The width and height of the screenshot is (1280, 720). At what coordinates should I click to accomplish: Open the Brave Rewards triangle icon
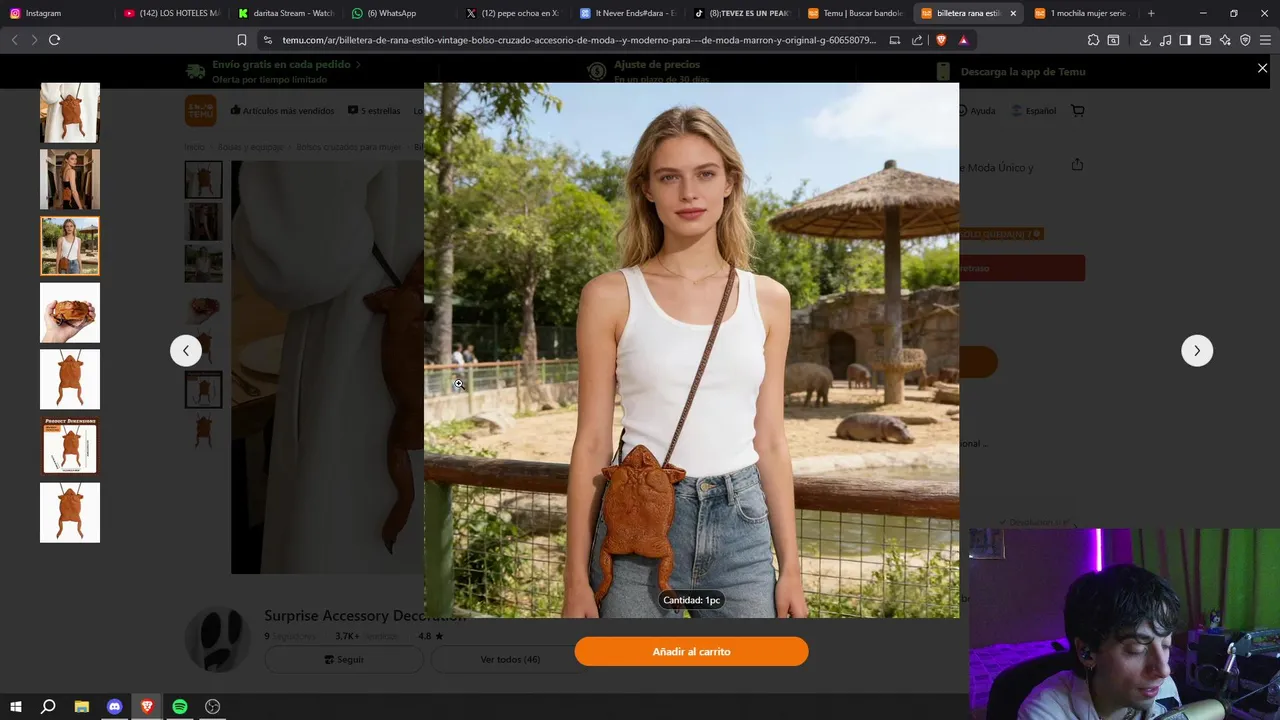[963, 40]
